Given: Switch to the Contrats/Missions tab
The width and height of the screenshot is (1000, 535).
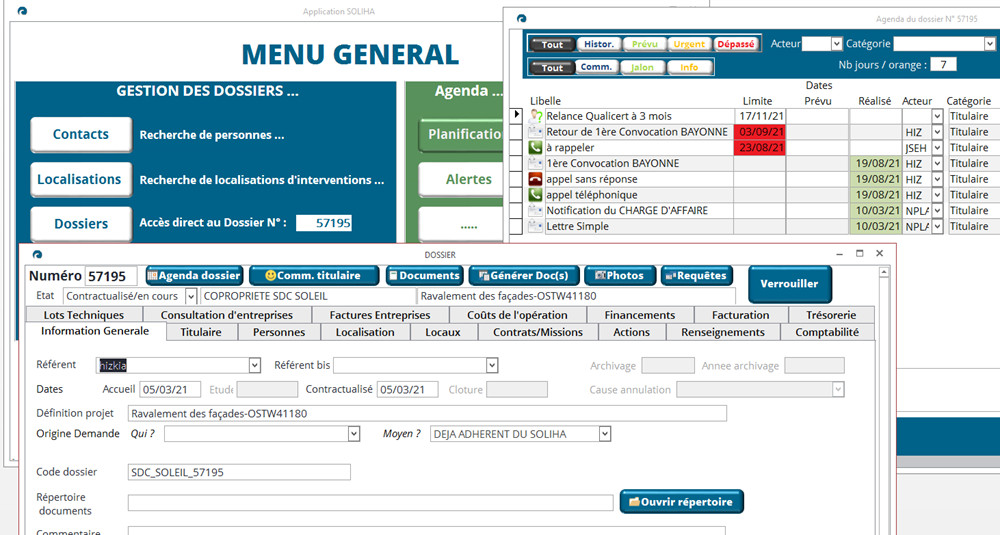Looking at the screenshot, I should tap(538, 332).
